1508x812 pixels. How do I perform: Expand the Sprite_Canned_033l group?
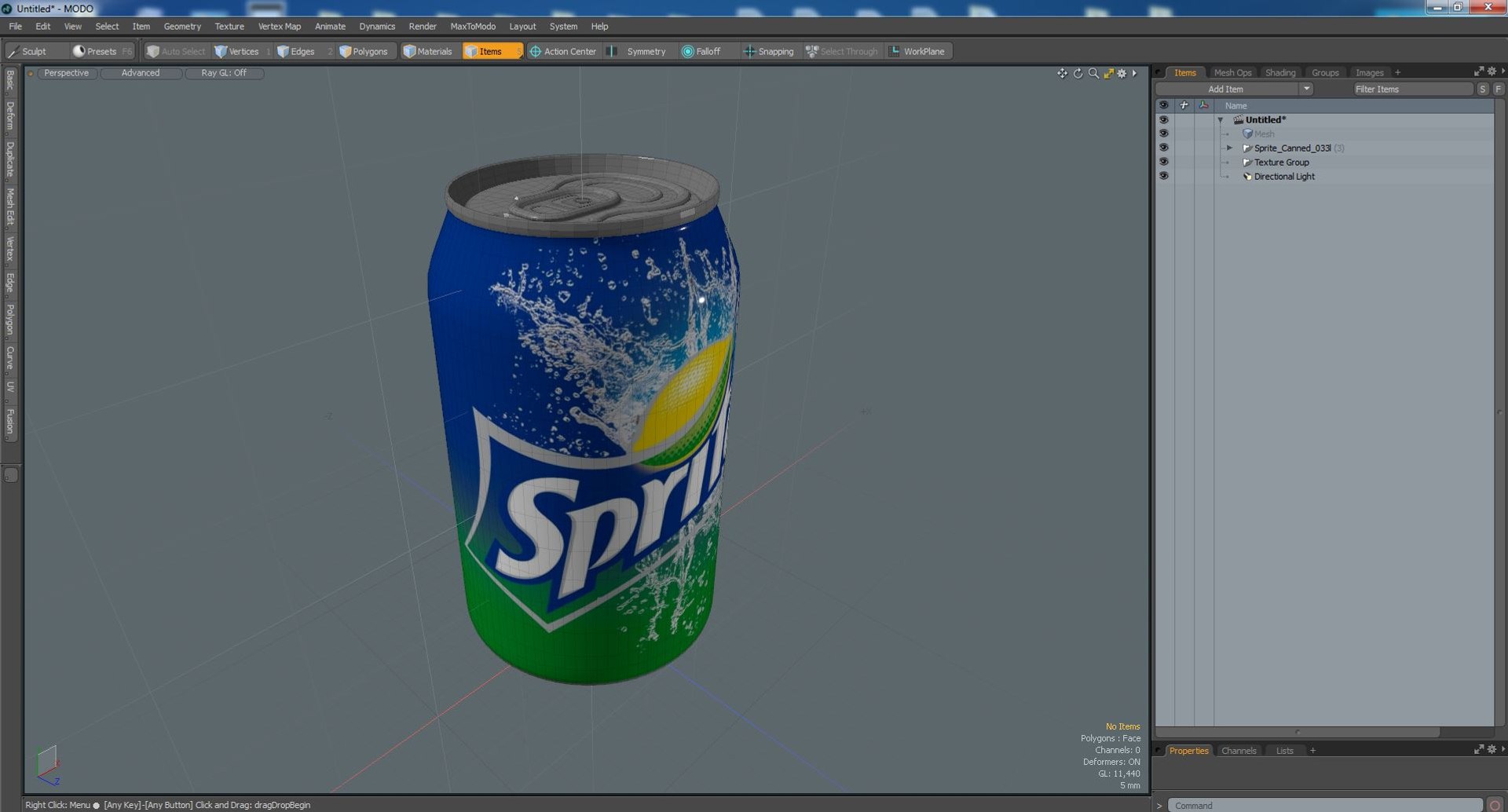coord(1230,148)
